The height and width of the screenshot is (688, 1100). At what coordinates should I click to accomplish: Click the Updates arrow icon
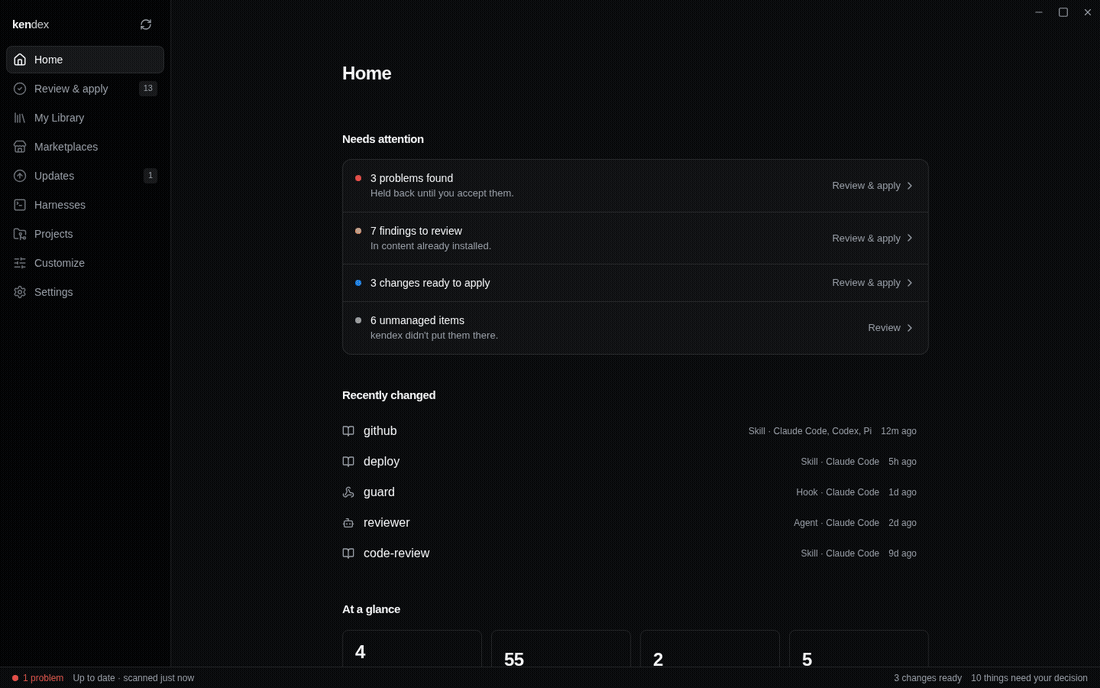(20, 176)
